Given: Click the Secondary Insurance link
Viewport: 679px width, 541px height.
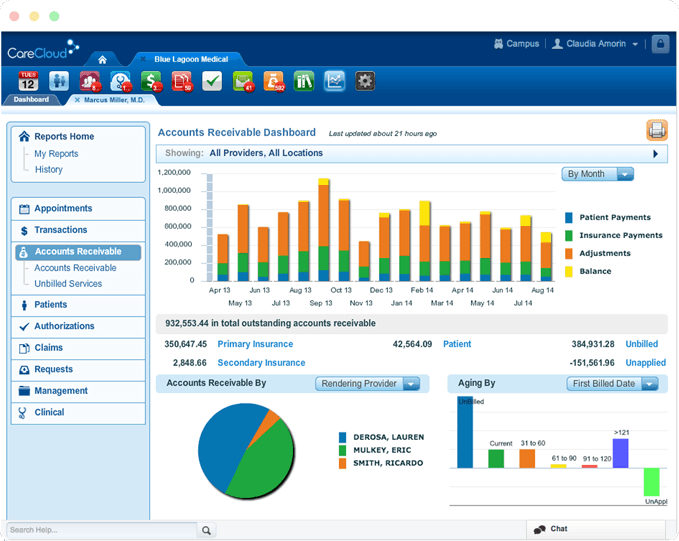Looking at the screenshot, I should click(x=261, y=363).
